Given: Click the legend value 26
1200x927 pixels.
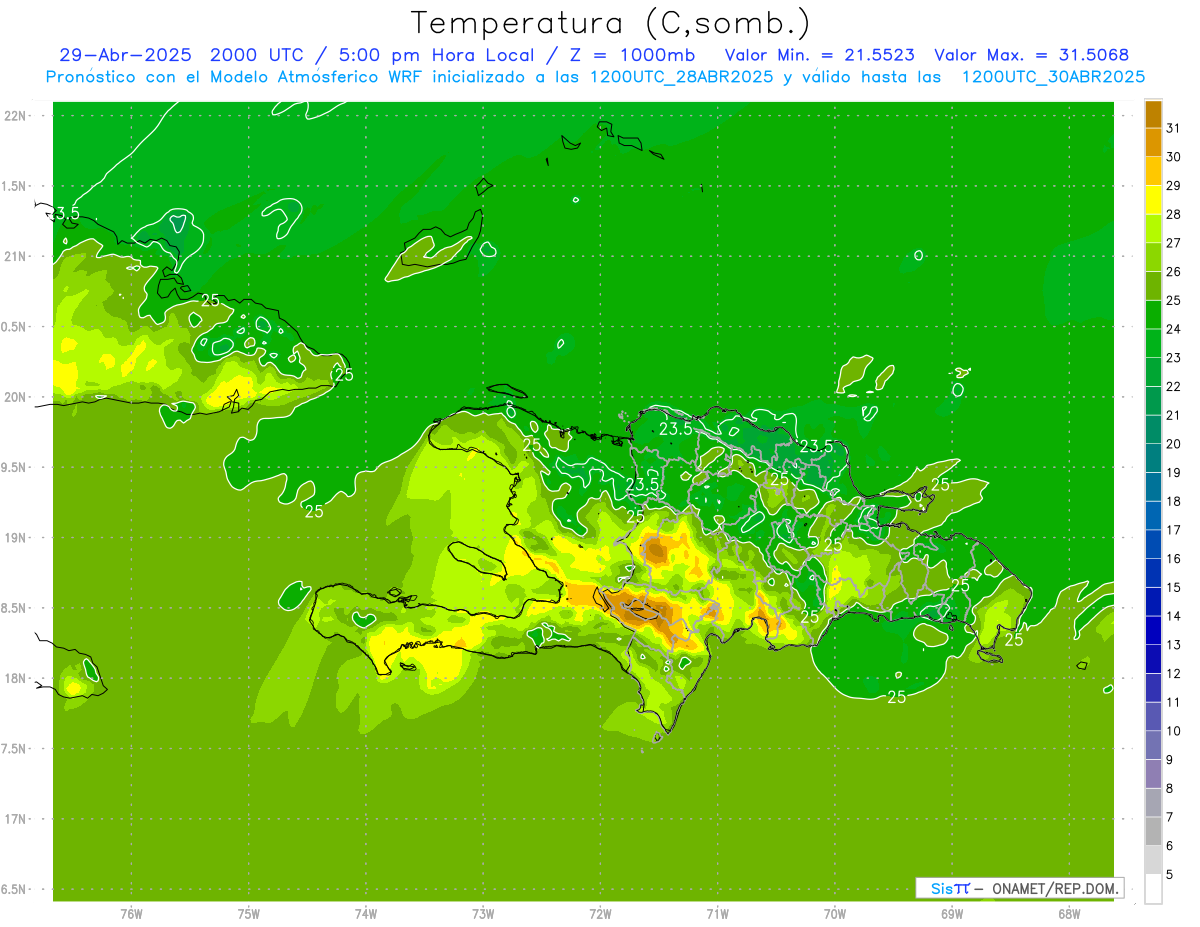Looking at the screenshot, I should pos(1174,272).
